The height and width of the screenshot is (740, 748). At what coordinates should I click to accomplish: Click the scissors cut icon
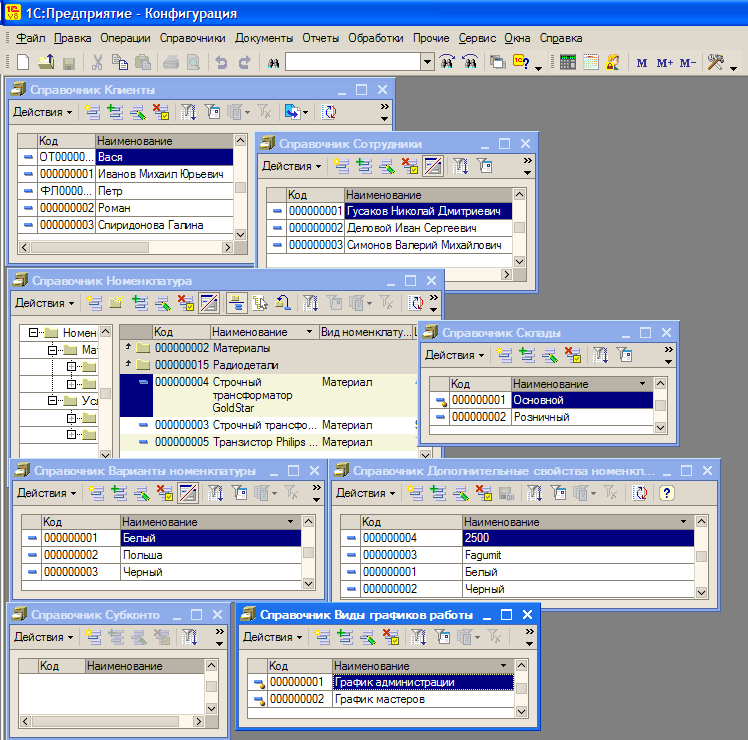97,62
